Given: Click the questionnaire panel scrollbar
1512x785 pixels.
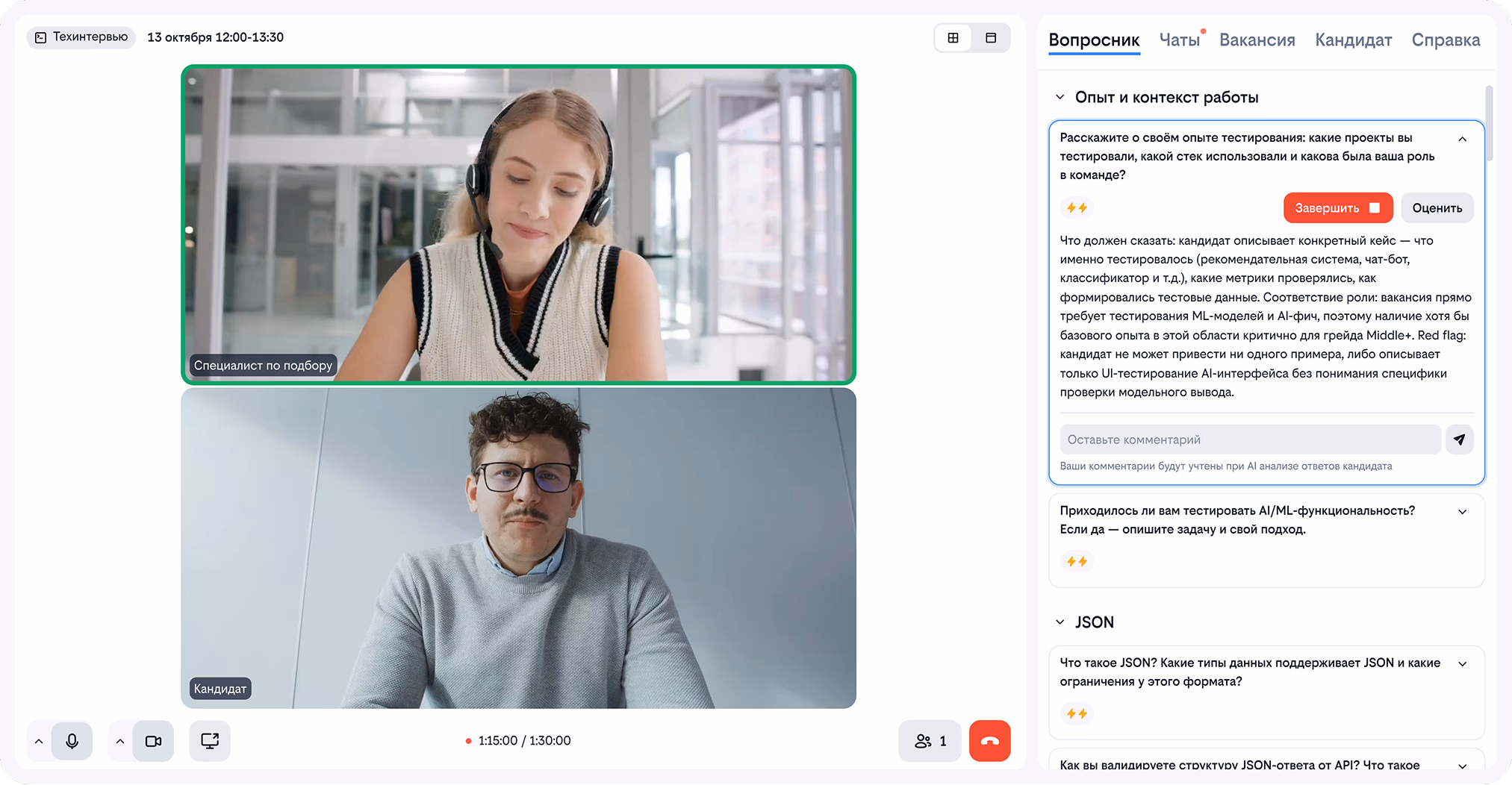Looking at the screenshot, I should tap(1489, 123).
